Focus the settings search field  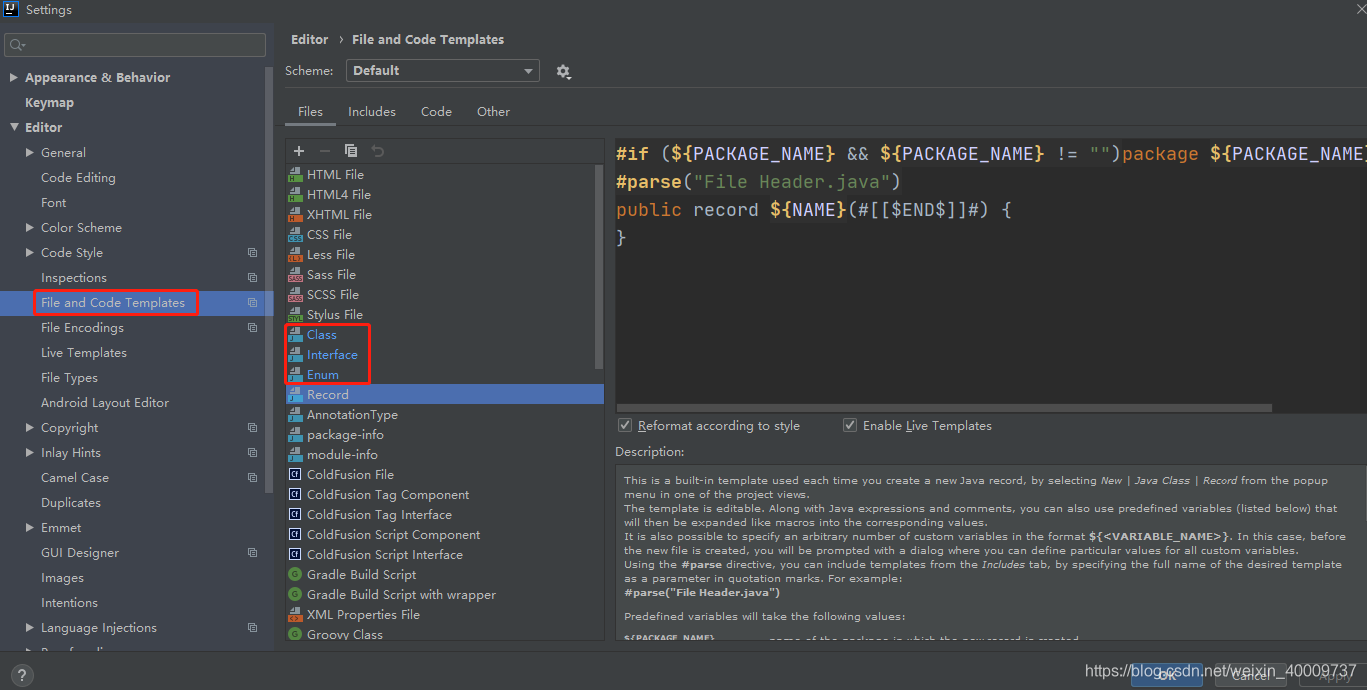tap(135, 45)
